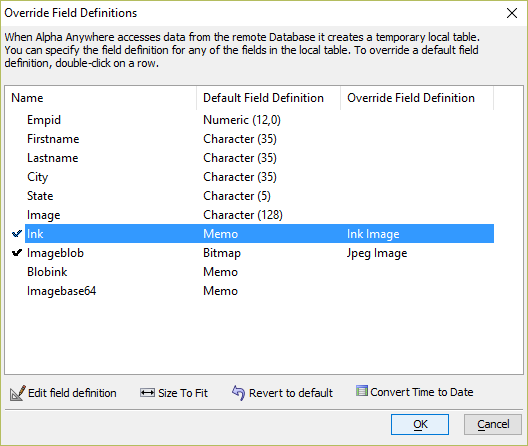Click the Jpeg Image override value
The image size is (528, 446).
click(x=377, y=253)
